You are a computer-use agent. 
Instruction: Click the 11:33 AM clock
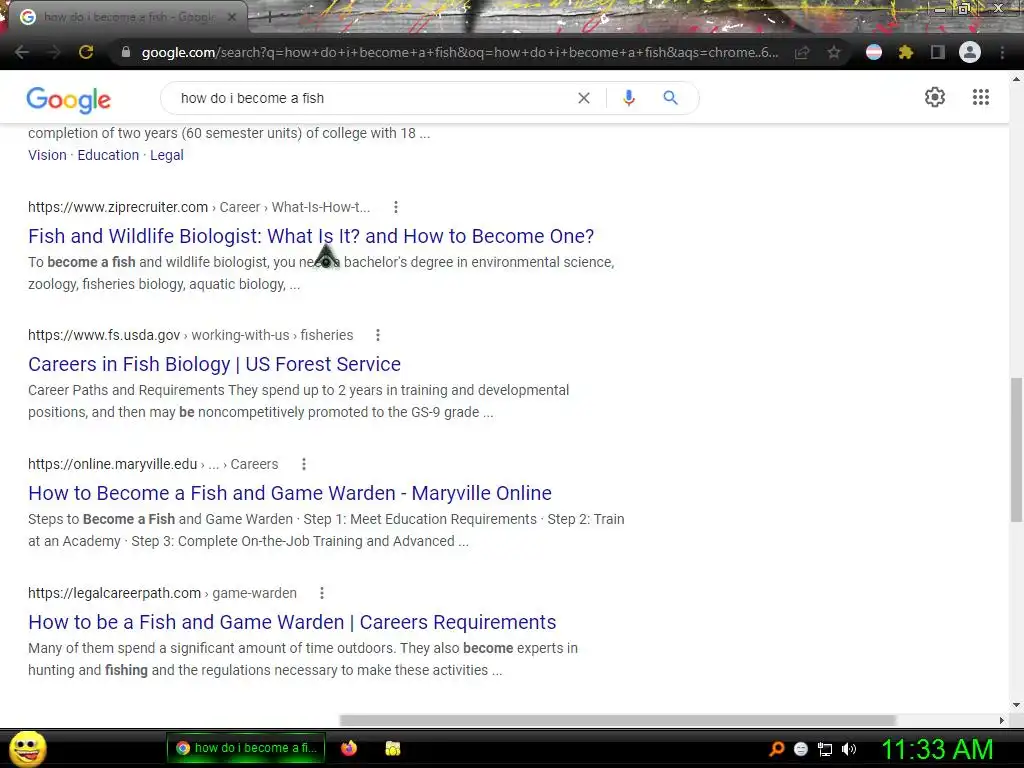click(938, 749)
